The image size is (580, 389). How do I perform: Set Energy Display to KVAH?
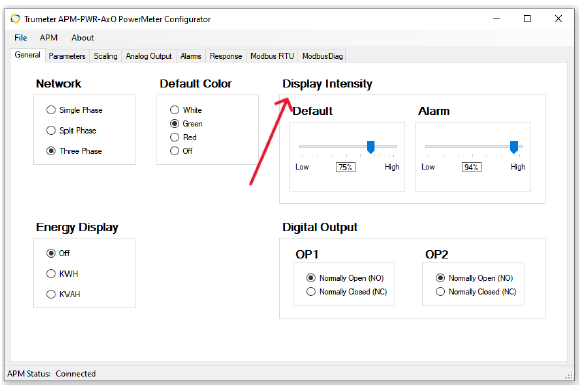[63, 294]
